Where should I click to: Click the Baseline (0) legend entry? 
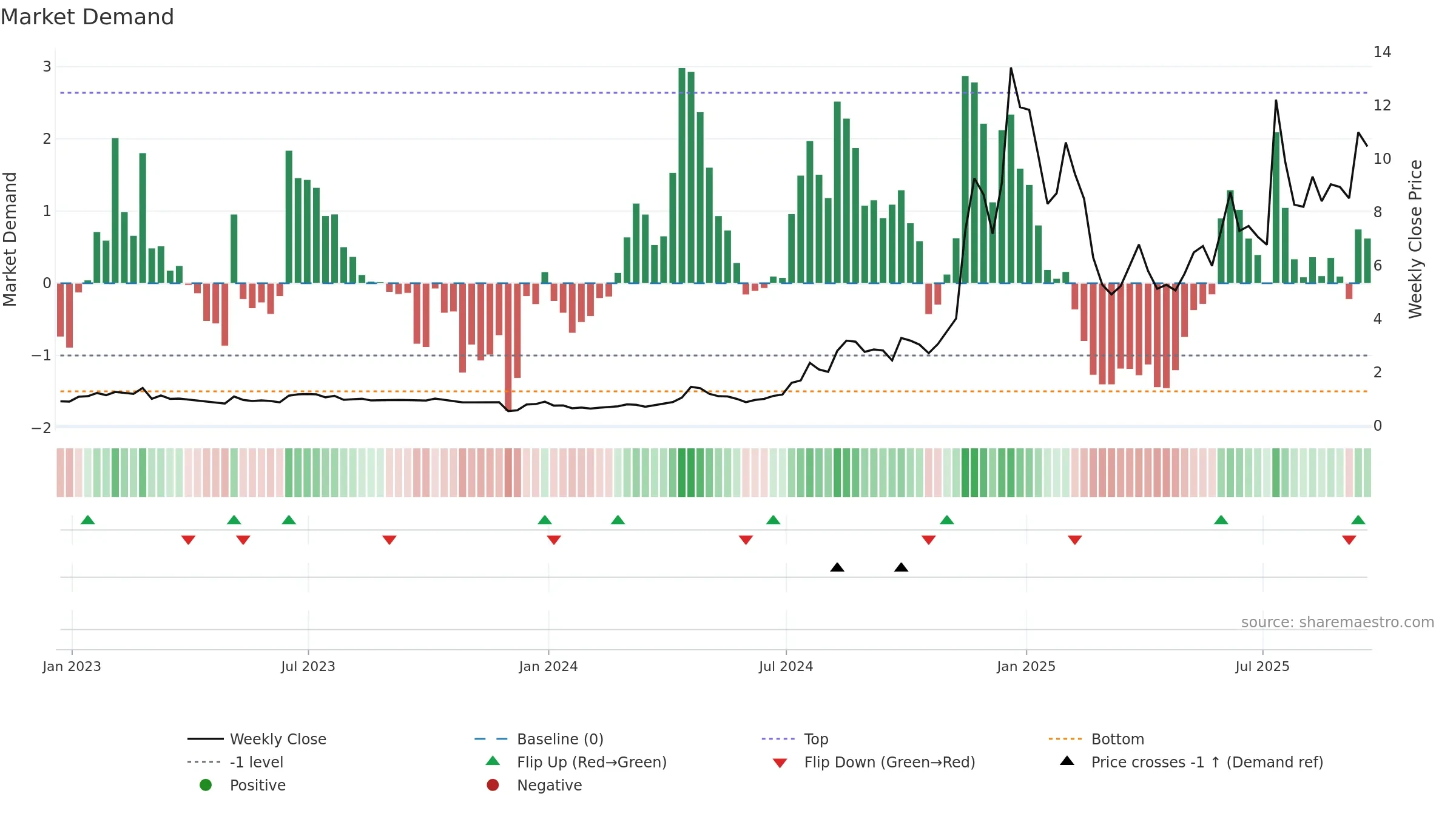point(539,739)
